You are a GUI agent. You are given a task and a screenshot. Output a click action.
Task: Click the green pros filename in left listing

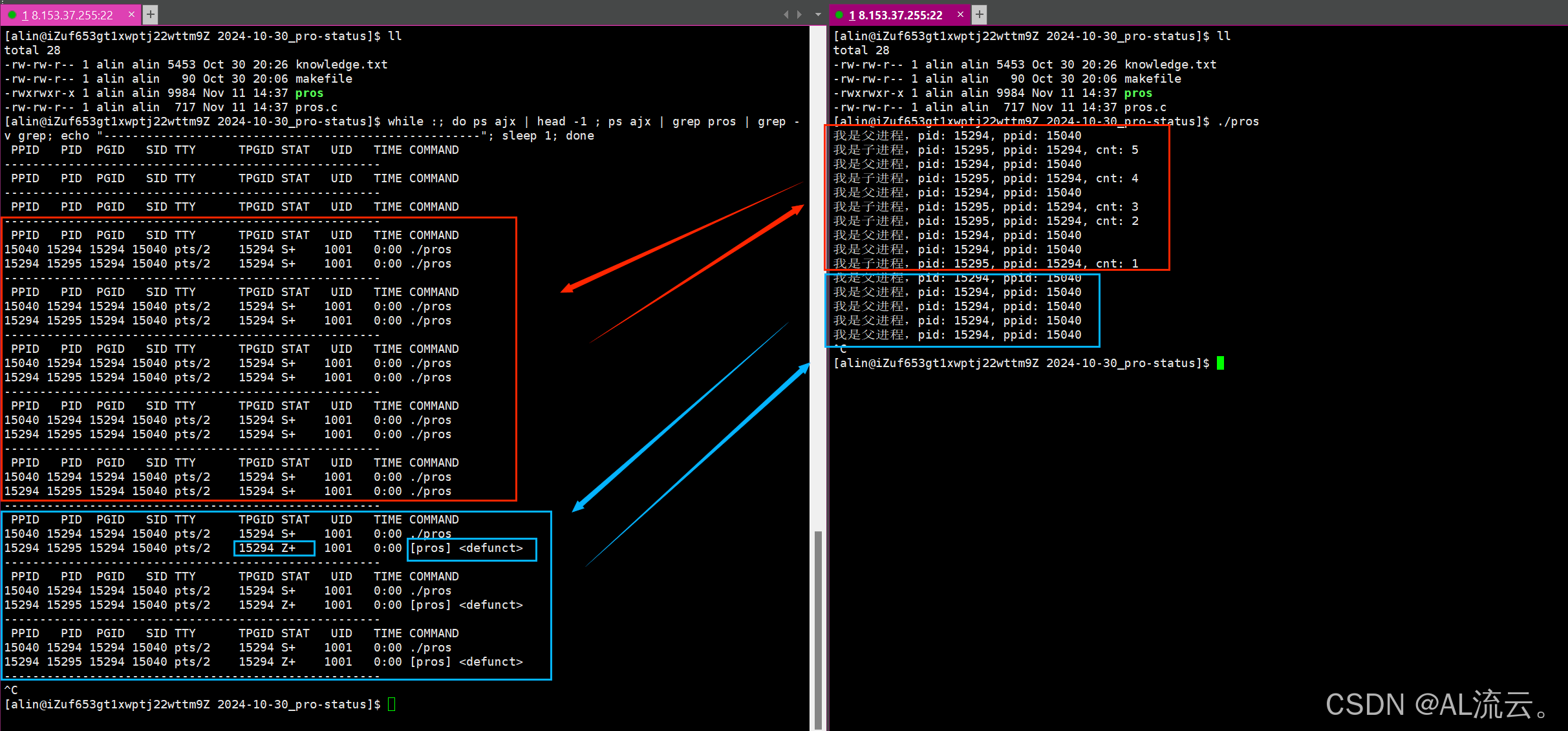(309, 93)
